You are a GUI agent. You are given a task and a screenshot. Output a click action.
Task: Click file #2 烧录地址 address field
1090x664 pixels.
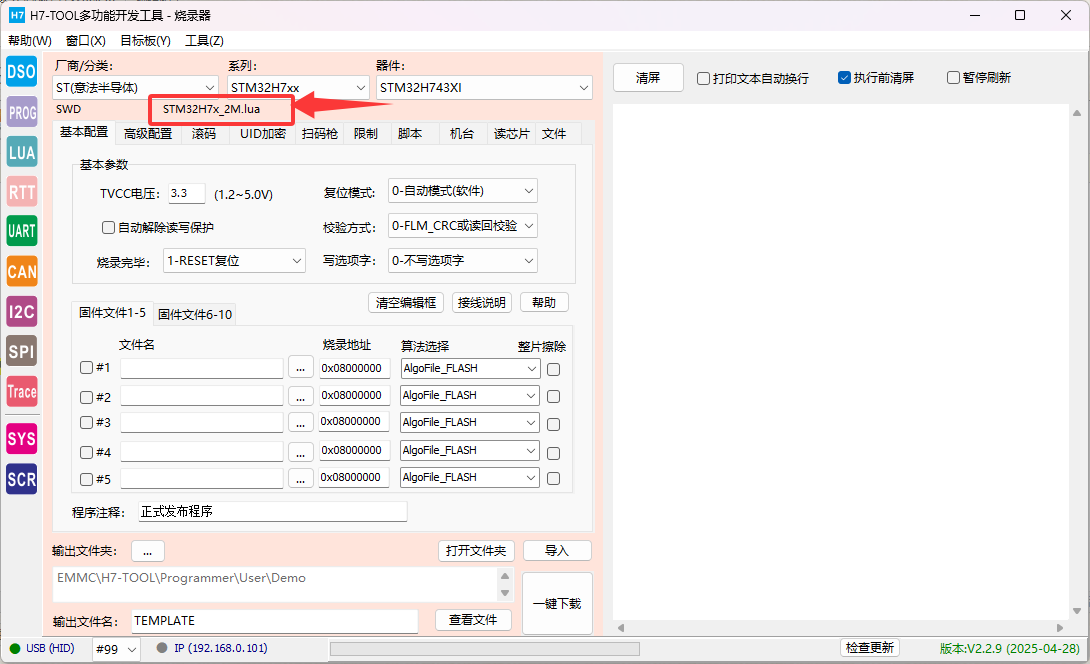click(354, 396)
